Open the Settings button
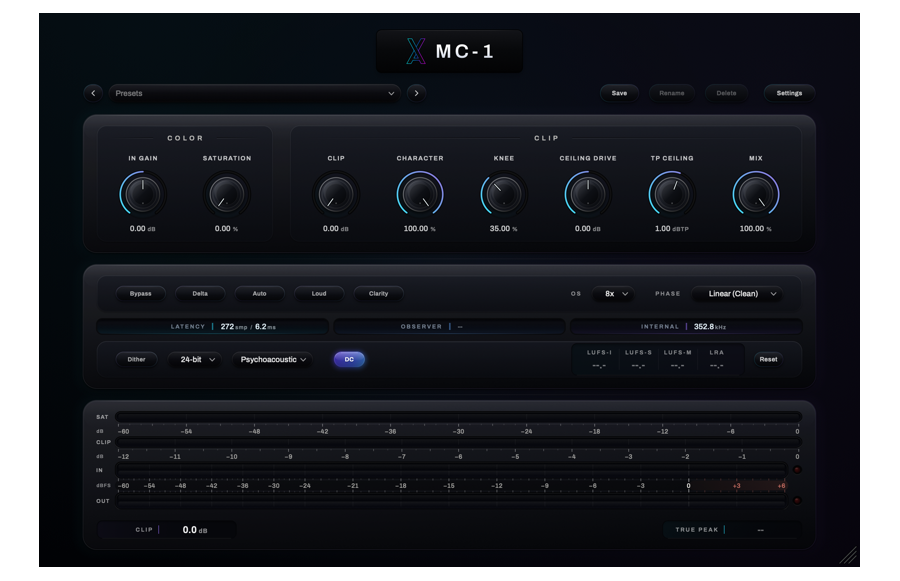Image resolution: width=900 pixels, height=581 pixels. 789,93
